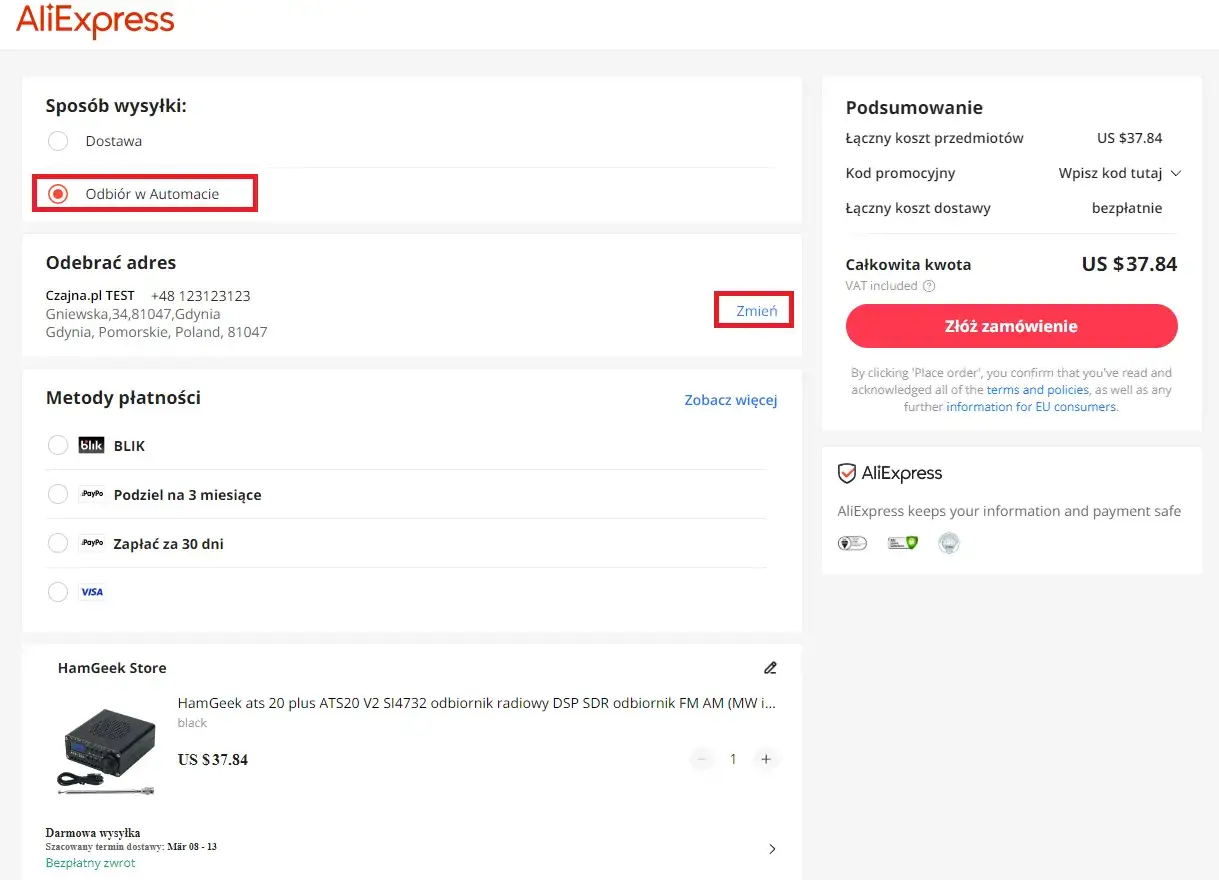This screenshot has height=880, width=1219.
Task: Click the HamGeek ats 20 plus product title
Action: (x=476, y=703)
